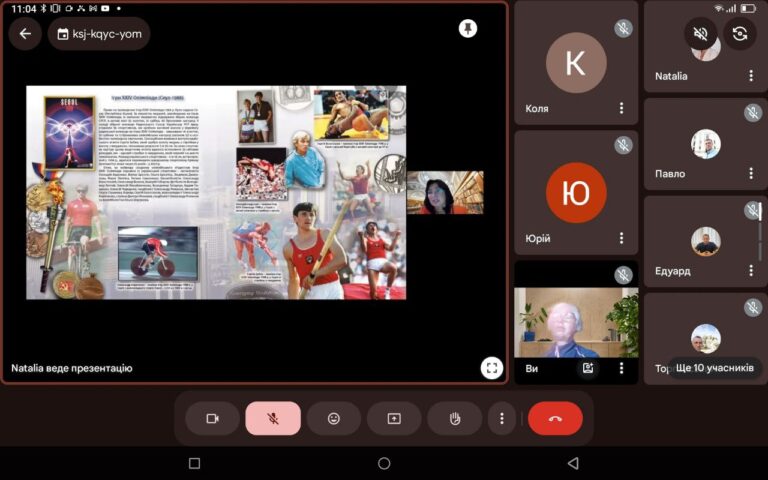
Task: Raise hand with the hand icon
Action: [x=455, y=419]
